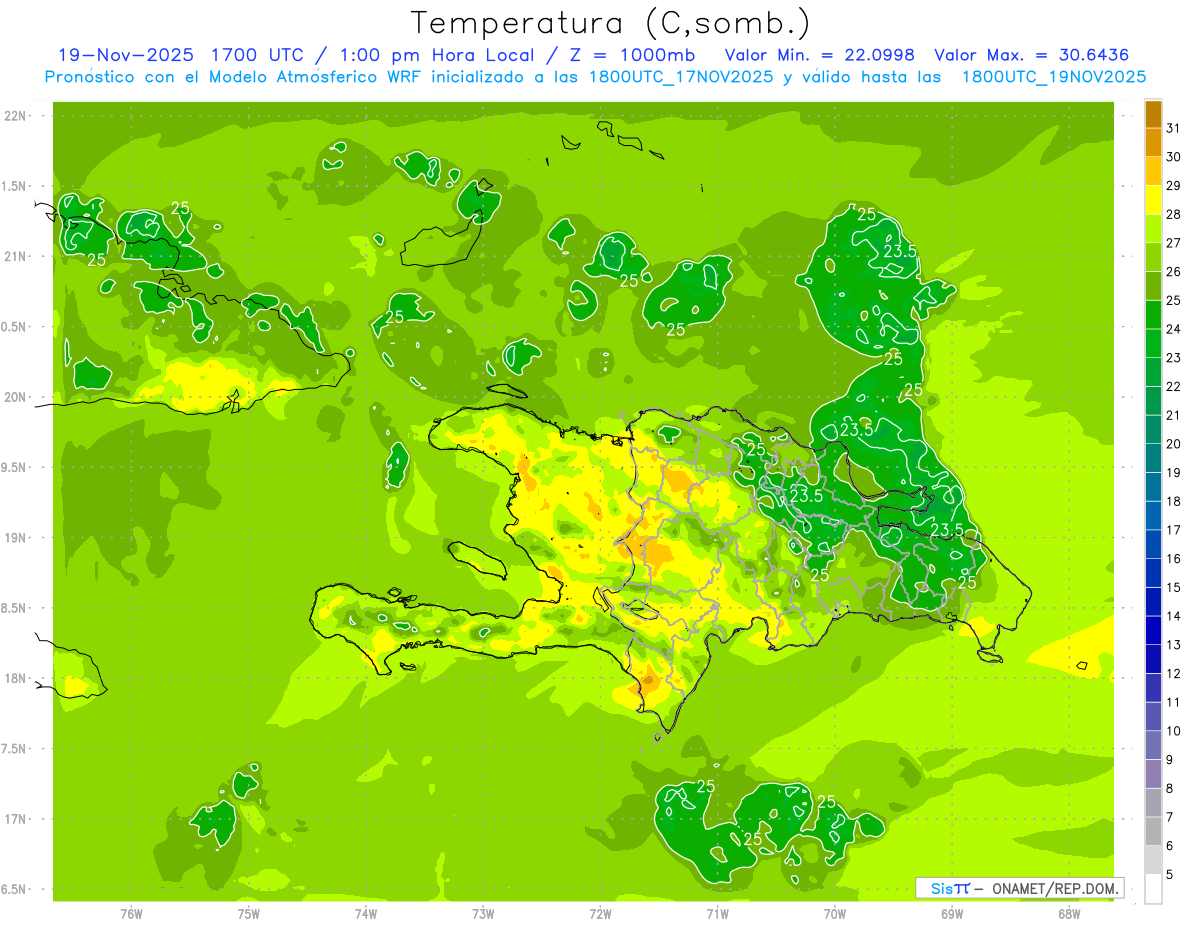Click the color scale value "20"
This screenshot has height=927, width=1200.
click(1173, 443)
